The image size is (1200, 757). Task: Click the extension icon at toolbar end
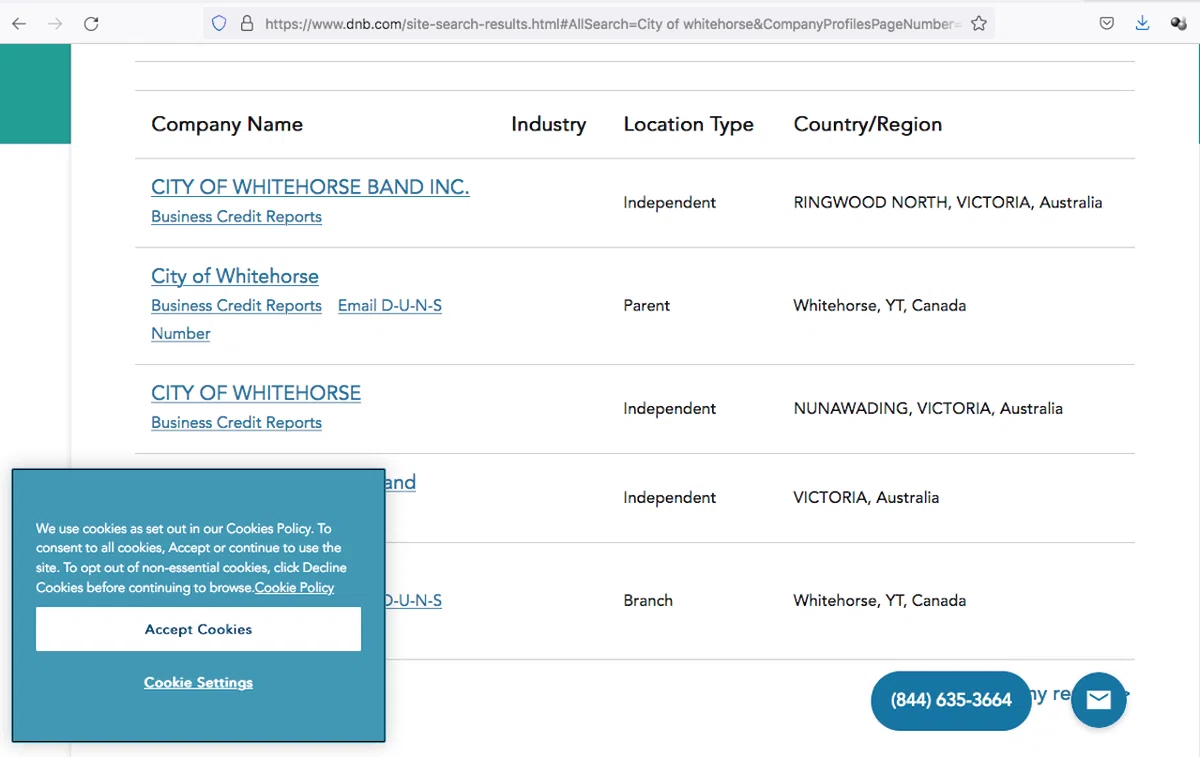click(1178, 24)
